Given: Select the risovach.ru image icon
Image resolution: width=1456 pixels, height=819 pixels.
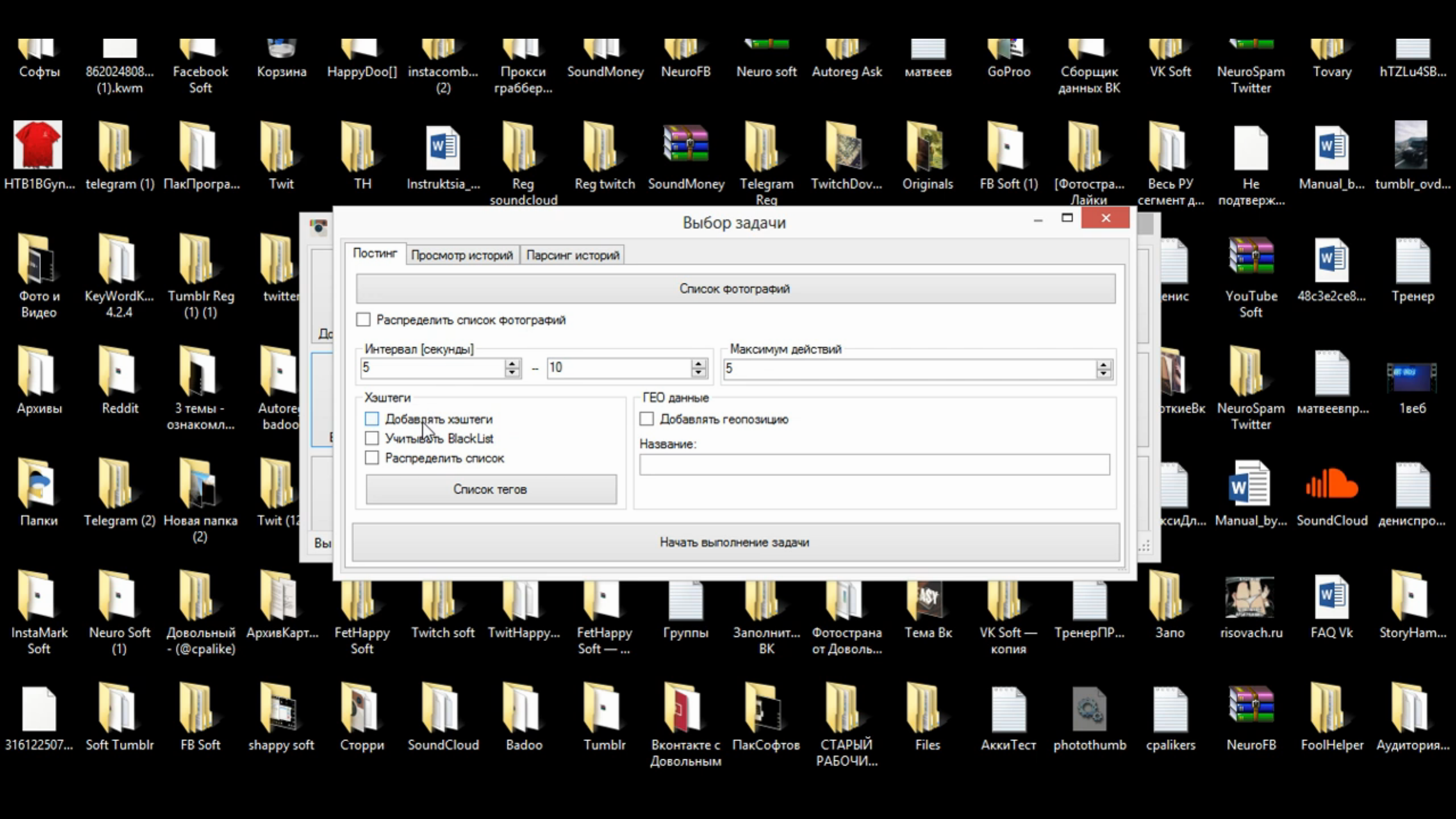Looking at the screenshot, I should pos(1250,598).
